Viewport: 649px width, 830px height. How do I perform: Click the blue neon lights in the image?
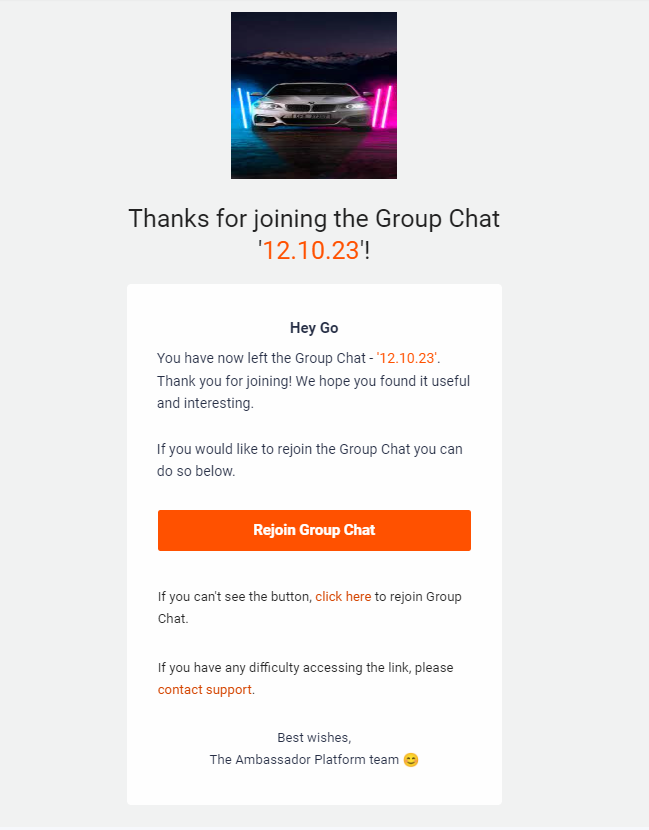coord(244,109)
